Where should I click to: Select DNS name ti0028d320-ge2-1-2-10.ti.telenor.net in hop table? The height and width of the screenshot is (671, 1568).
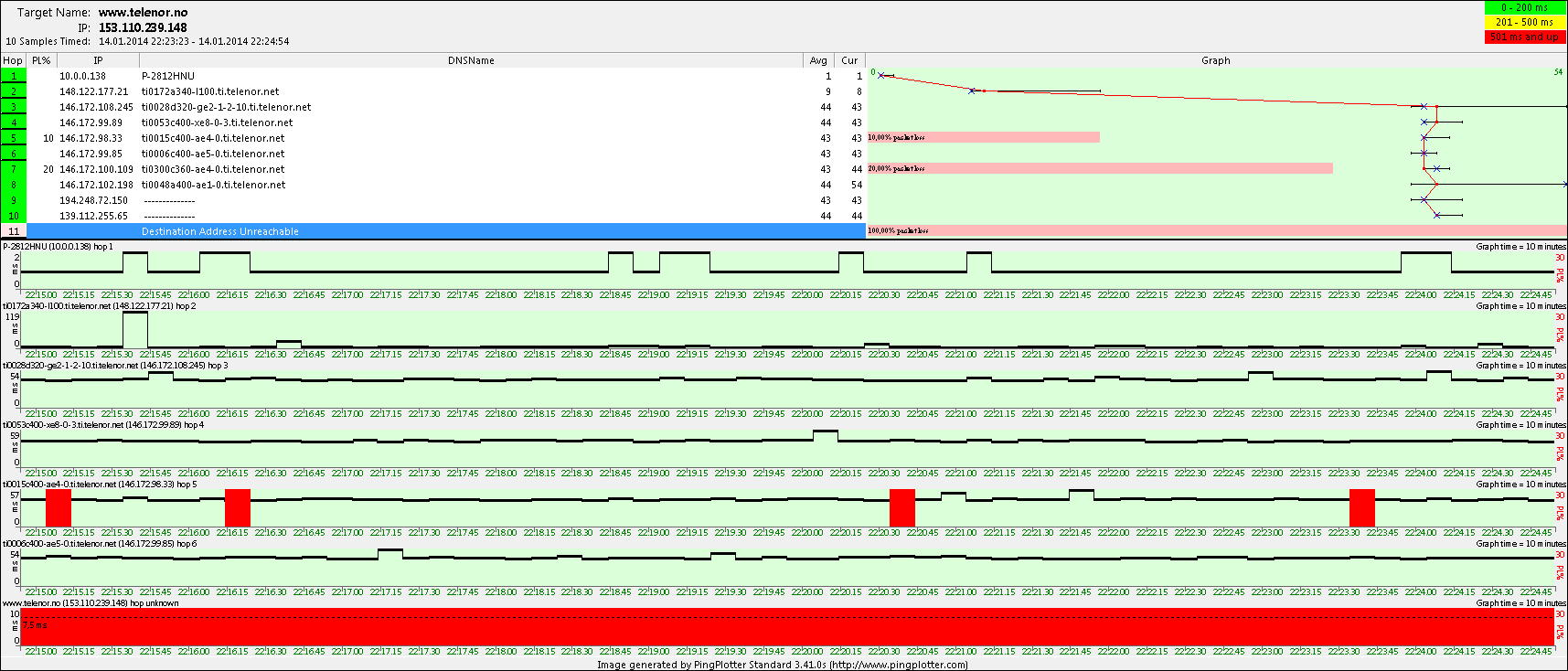coord(226,107)
